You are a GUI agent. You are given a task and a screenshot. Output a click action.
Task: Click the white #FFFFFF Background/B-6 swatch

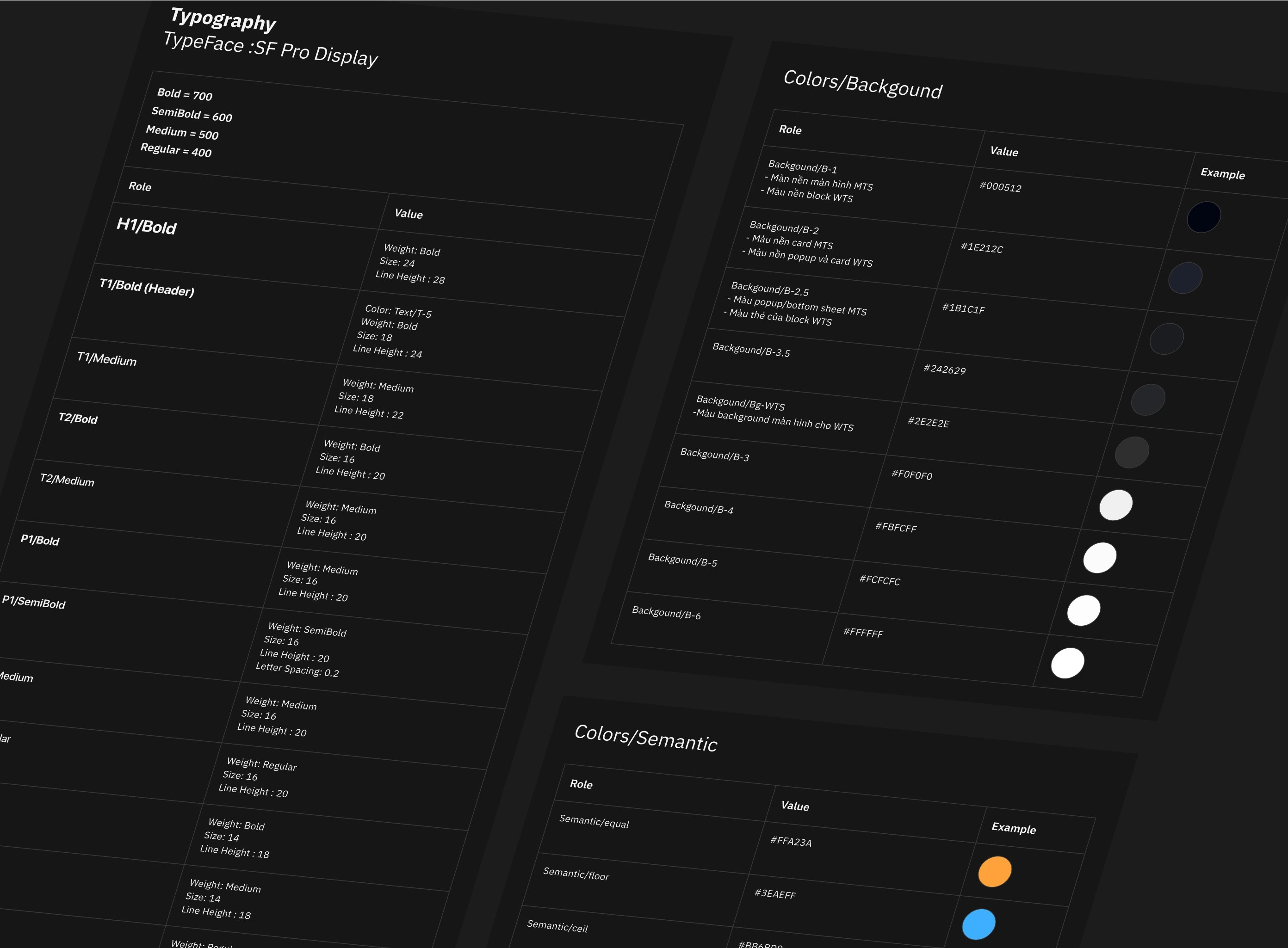click(1067, 663)
